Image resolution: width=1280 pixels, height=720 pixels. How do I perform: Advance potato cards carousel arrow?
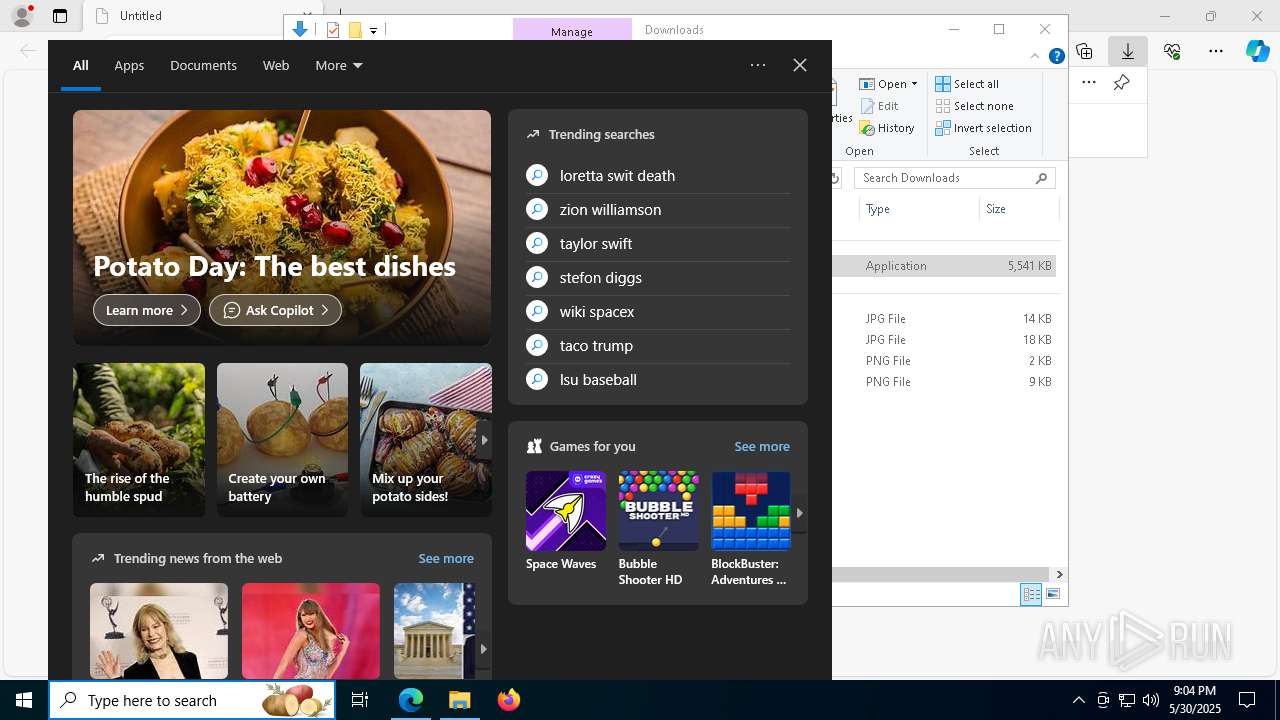484,440
